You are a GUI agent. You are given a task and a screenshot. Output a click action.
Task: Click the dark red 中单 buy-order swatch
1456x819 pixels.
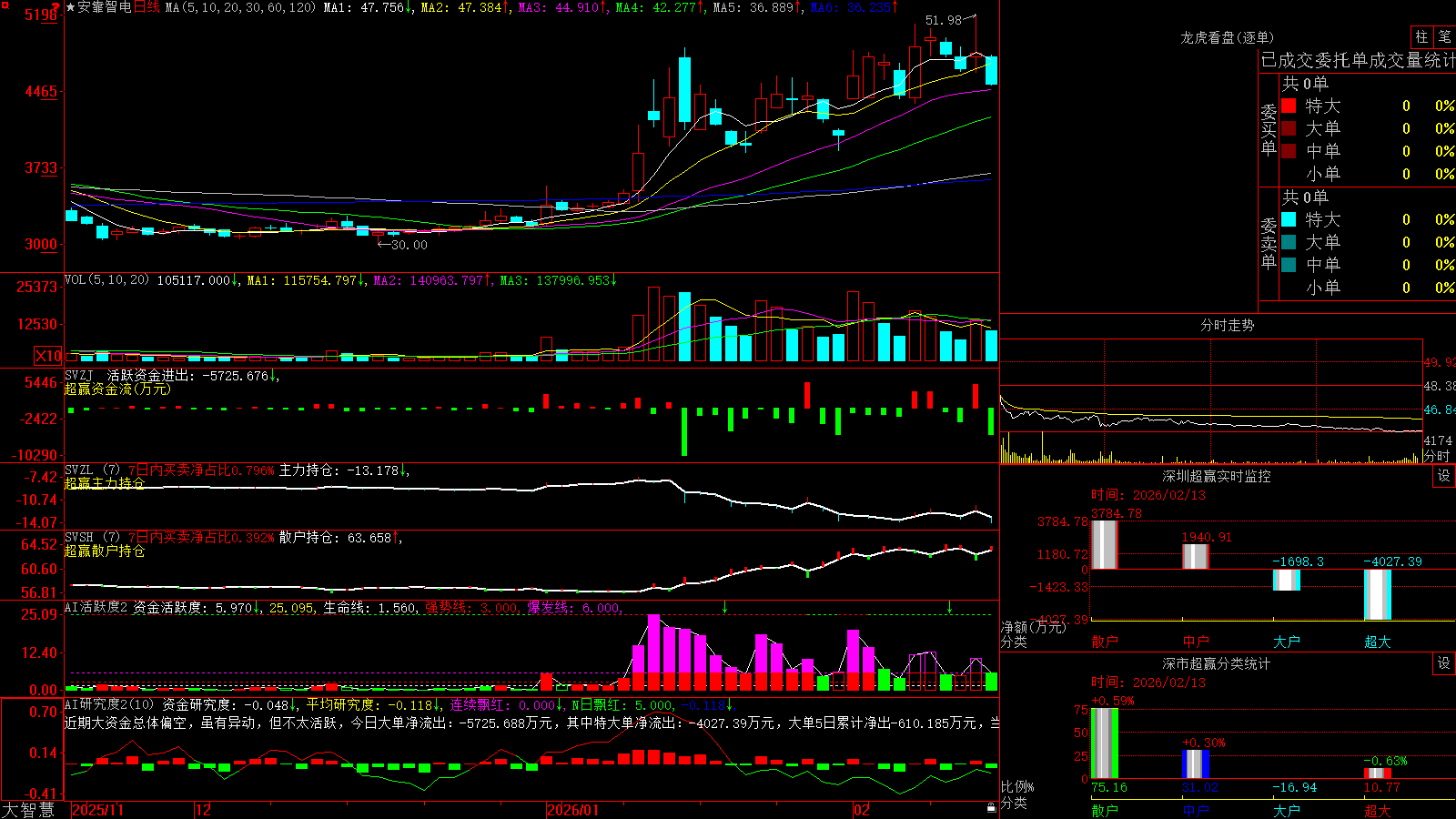click(1289, 151)
